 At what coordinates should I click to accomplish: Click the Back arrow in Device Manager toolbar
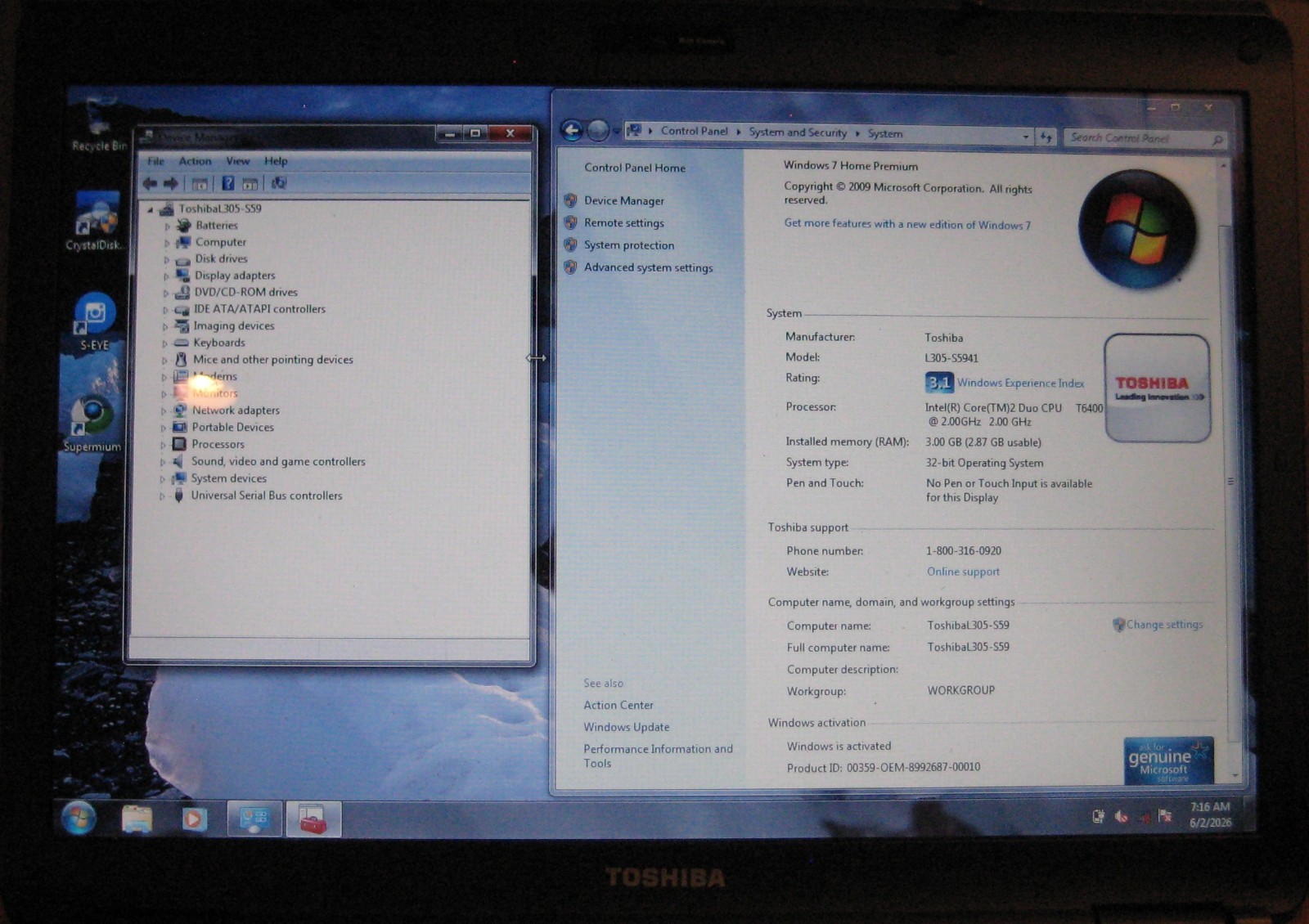150,183
